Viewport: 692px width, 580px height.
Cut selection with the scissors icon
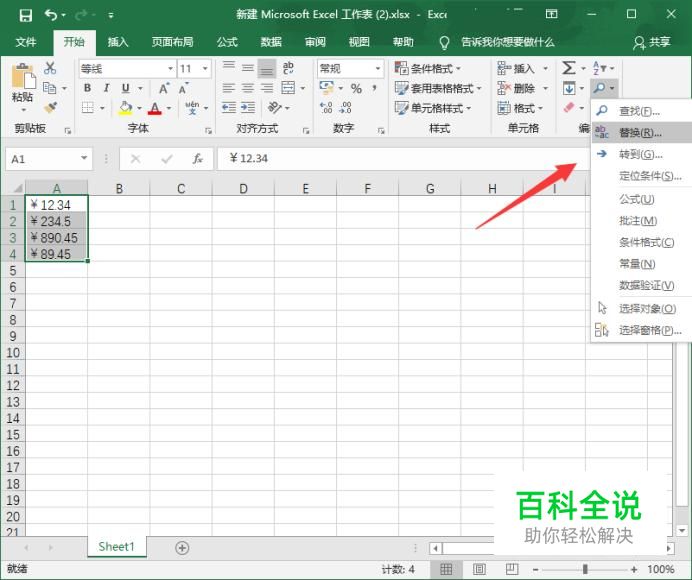(x=50, y=68)
